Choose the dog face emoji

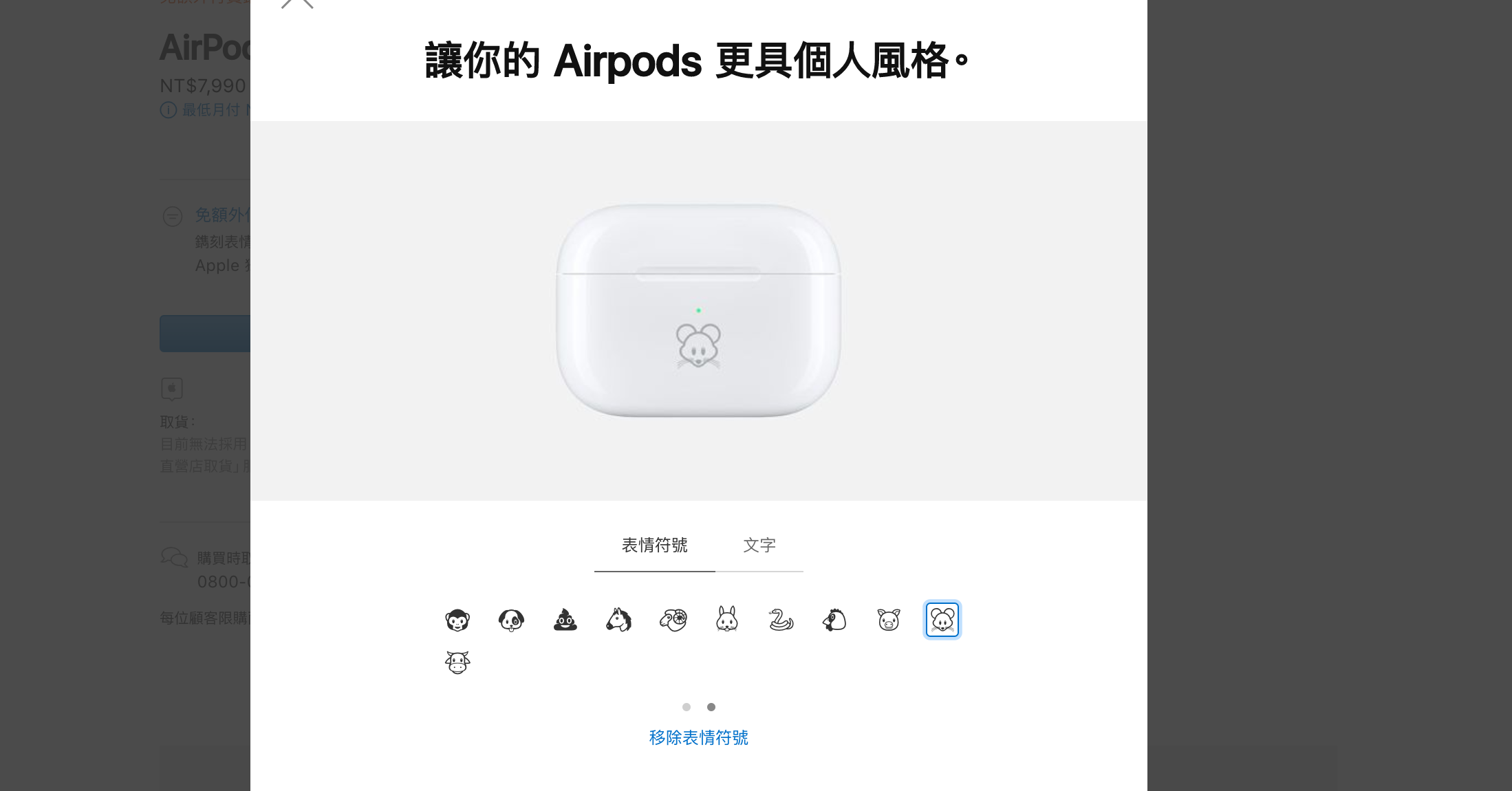tap(511, 620)
